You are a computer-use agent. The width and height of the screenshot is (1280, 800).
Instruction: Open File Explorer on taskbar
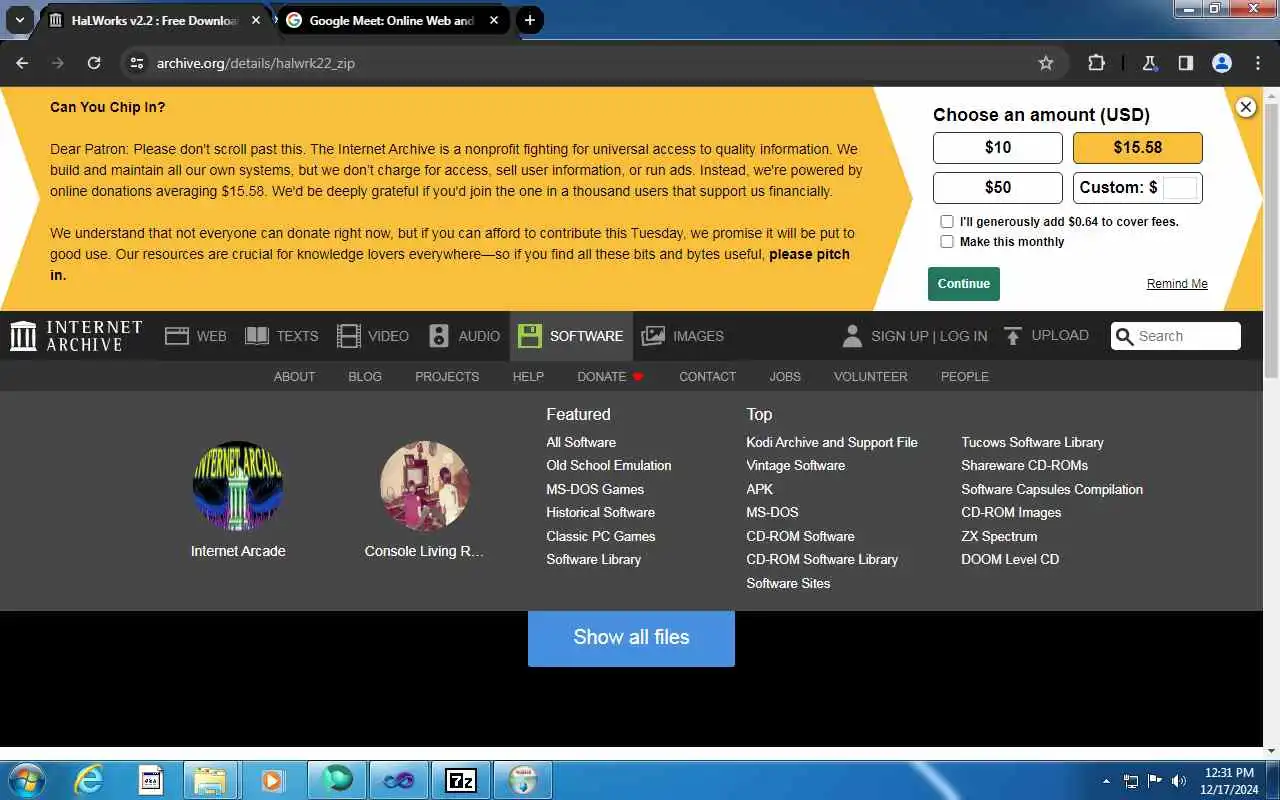click(x=211, y=780)
